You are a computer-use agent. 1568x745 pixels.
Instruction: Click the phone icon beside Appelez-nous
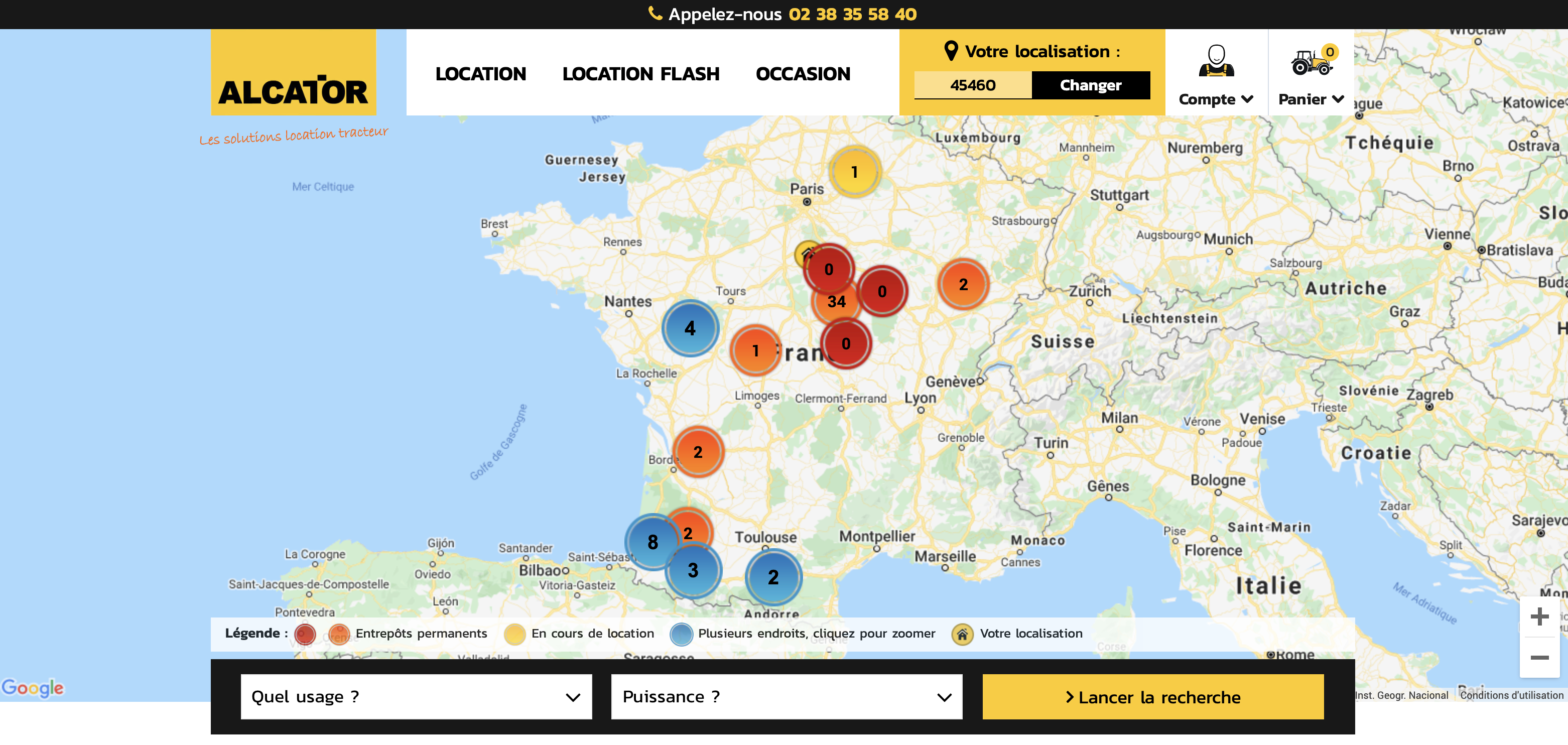[655, 14]
